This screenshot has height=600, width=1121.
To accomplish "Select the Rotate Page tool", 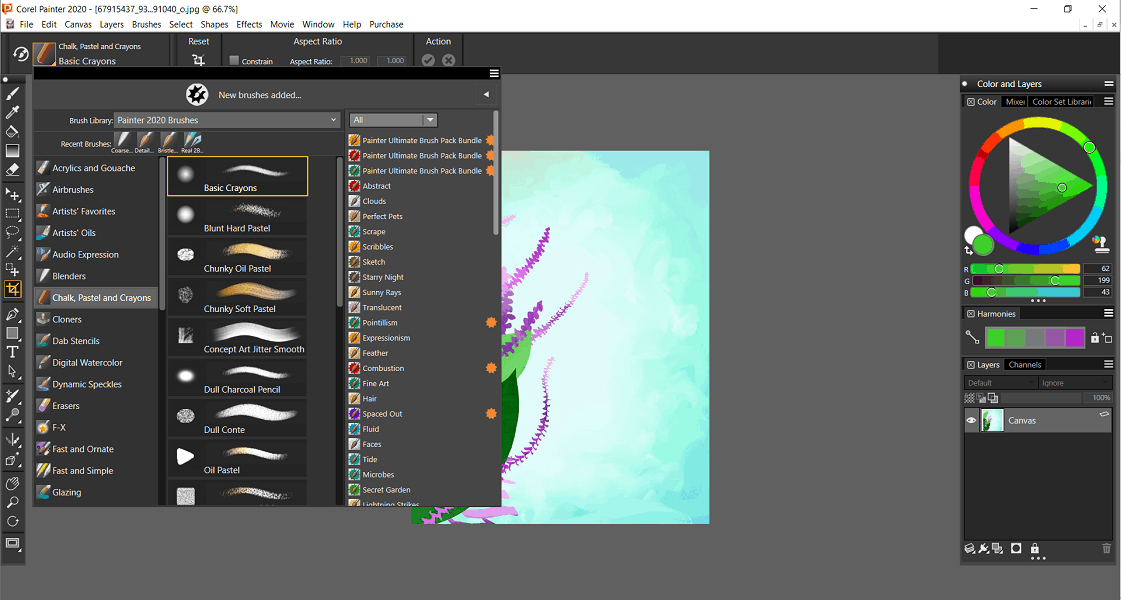I will coord(12,521).
